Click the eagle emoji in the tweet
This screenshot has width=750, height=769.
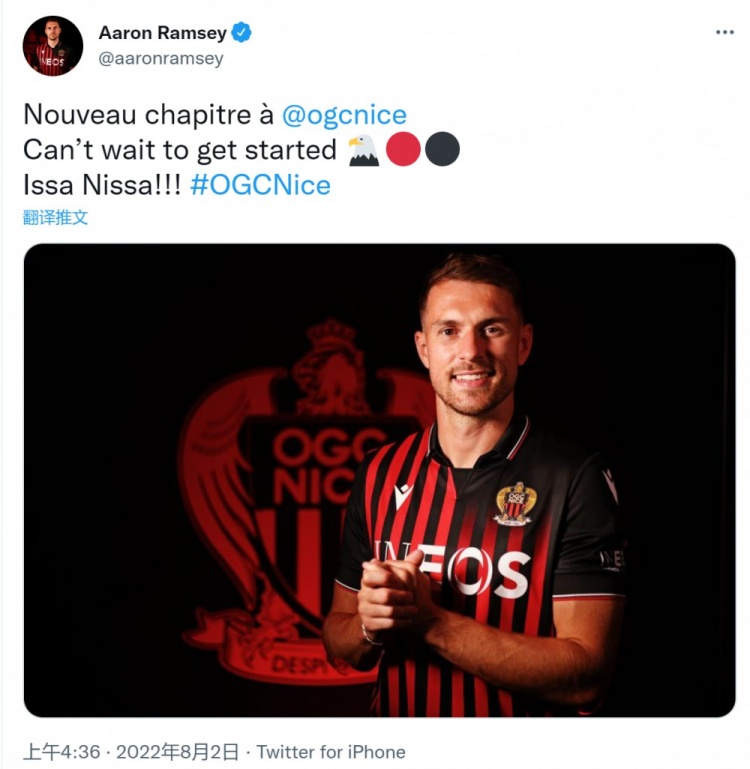click(x=363, y=150)
